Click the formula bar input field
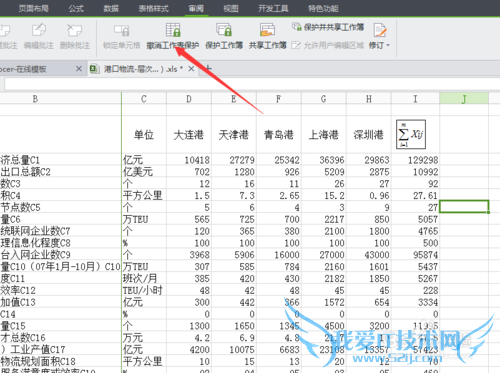This screenshot has width=500, height=373. [x=252, y=84]
